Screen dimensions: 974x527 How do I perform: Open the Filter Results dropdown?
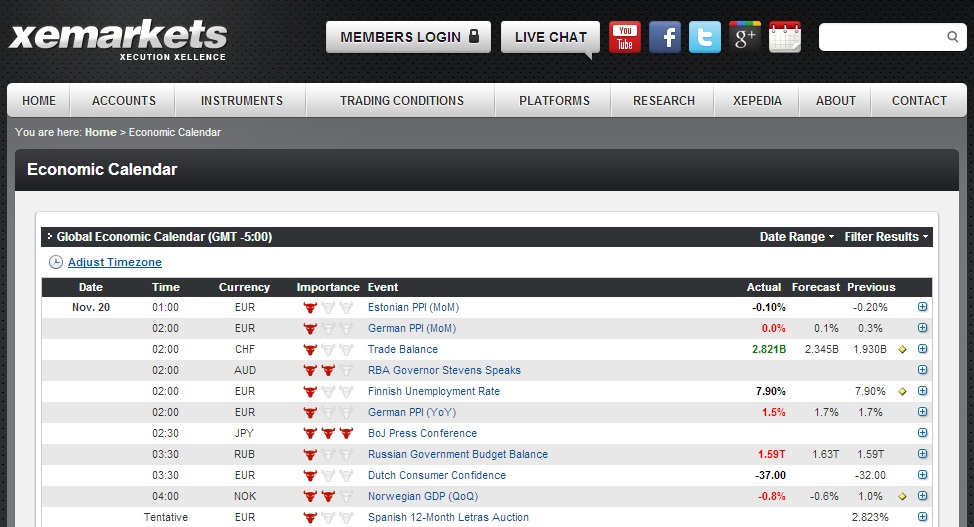pos(886,237)
